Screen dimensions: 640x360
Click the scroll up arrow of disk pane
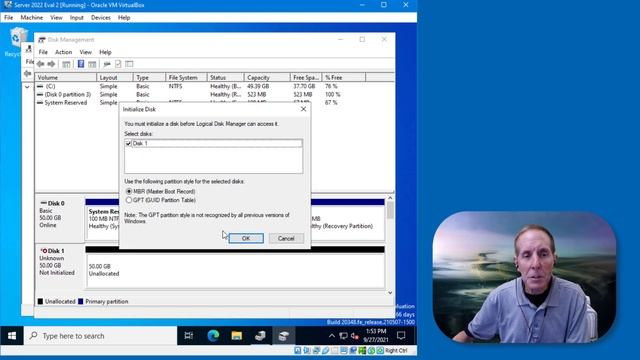click(390, 198)
